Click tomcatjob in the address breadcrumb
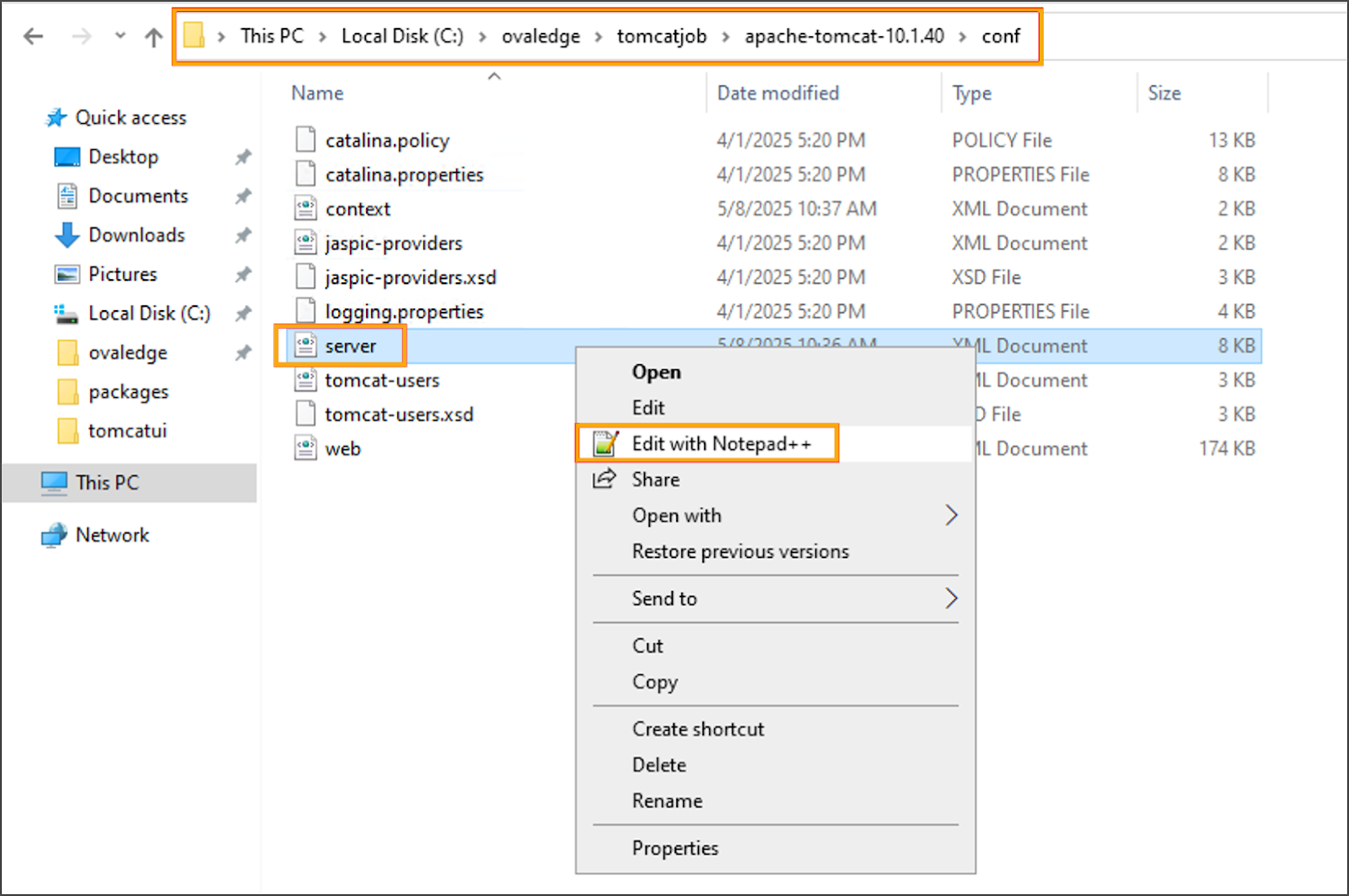Viewport: 1349px width, 896px height. (x=661, y=36)
